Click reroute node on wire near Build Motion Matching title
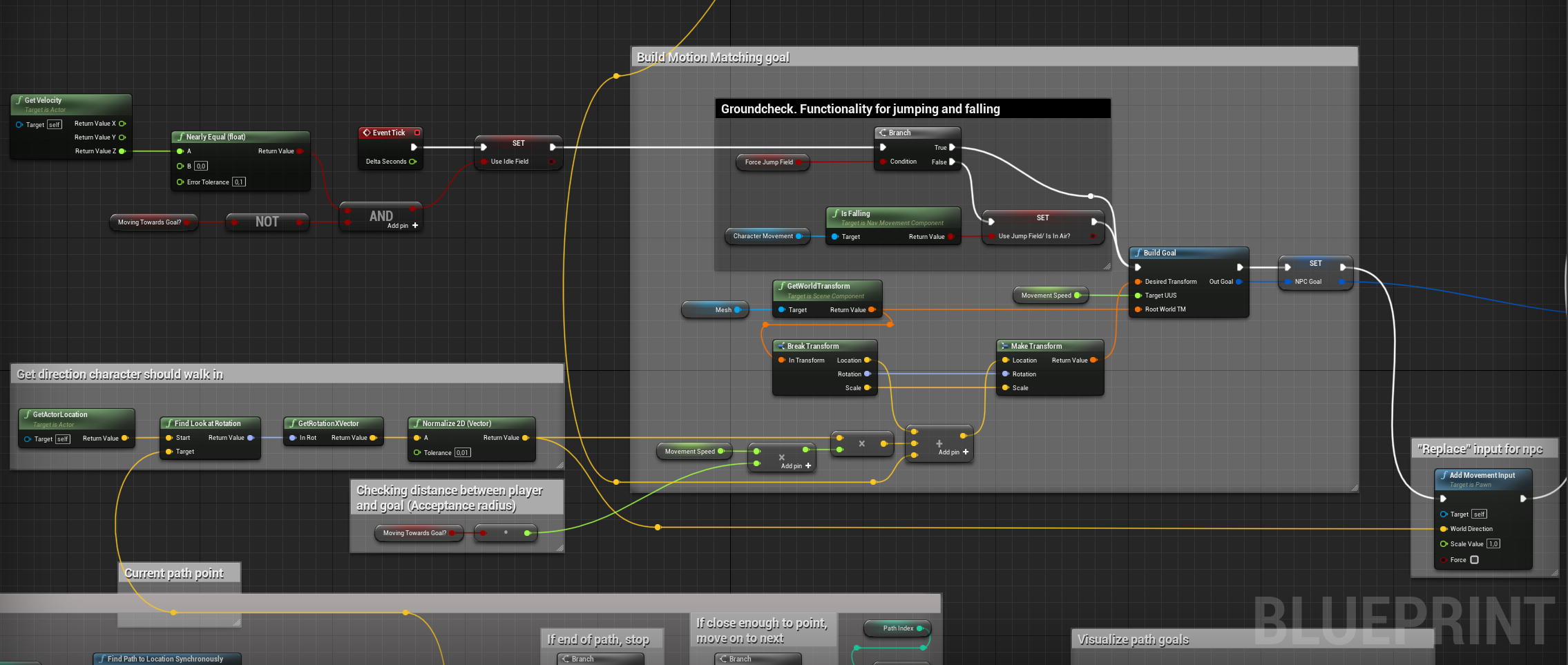Viewport: 1568px width, 665px height. [616, 76]
